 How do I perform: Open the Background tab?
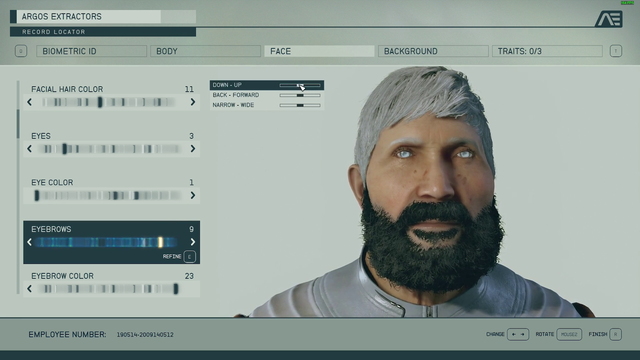[433, 51]
